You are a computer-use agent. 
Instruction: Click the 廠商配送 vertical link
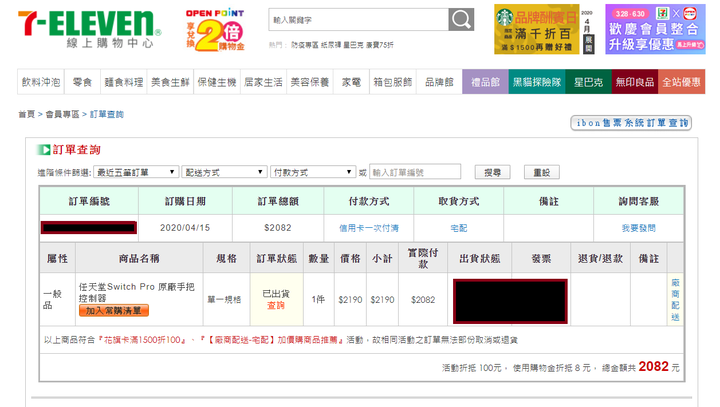pyautogui.click(x=675, y=300)
